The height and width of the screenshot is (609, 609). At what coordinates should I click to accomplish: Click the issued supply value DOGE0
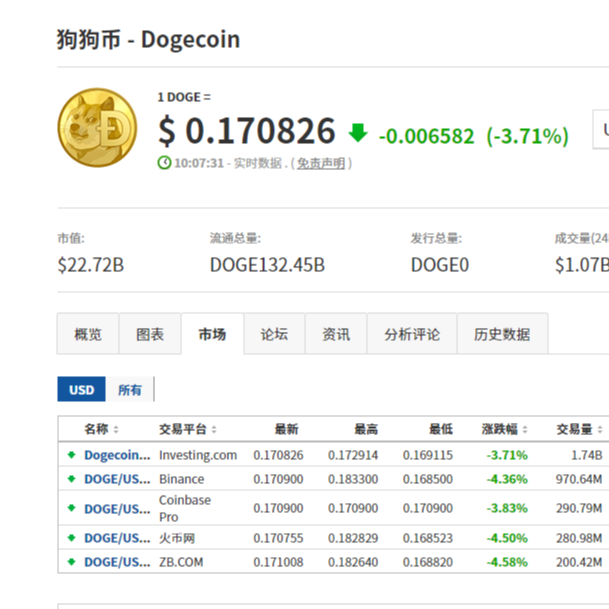(x=440, y=265)
